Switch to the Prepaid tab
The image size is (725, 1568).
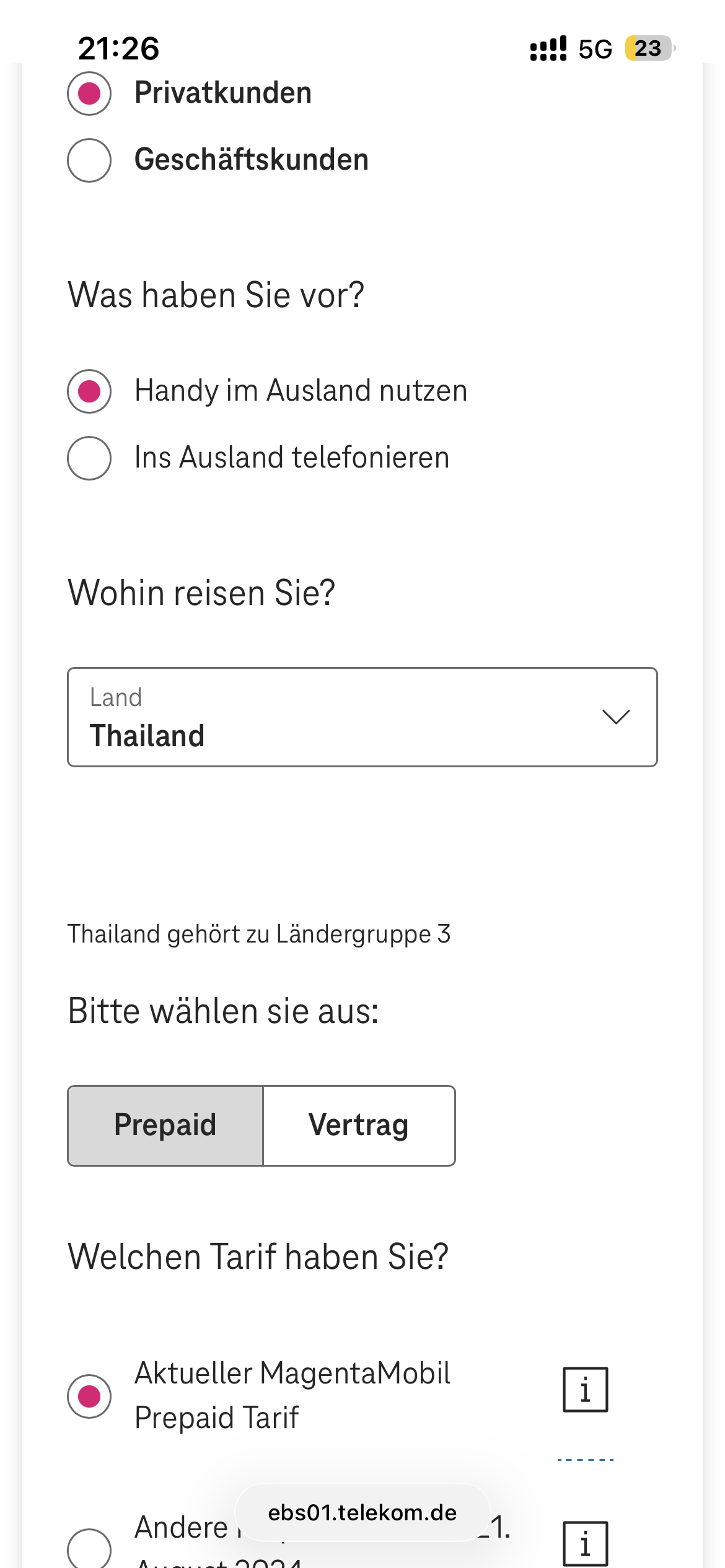pos(165,1125)
